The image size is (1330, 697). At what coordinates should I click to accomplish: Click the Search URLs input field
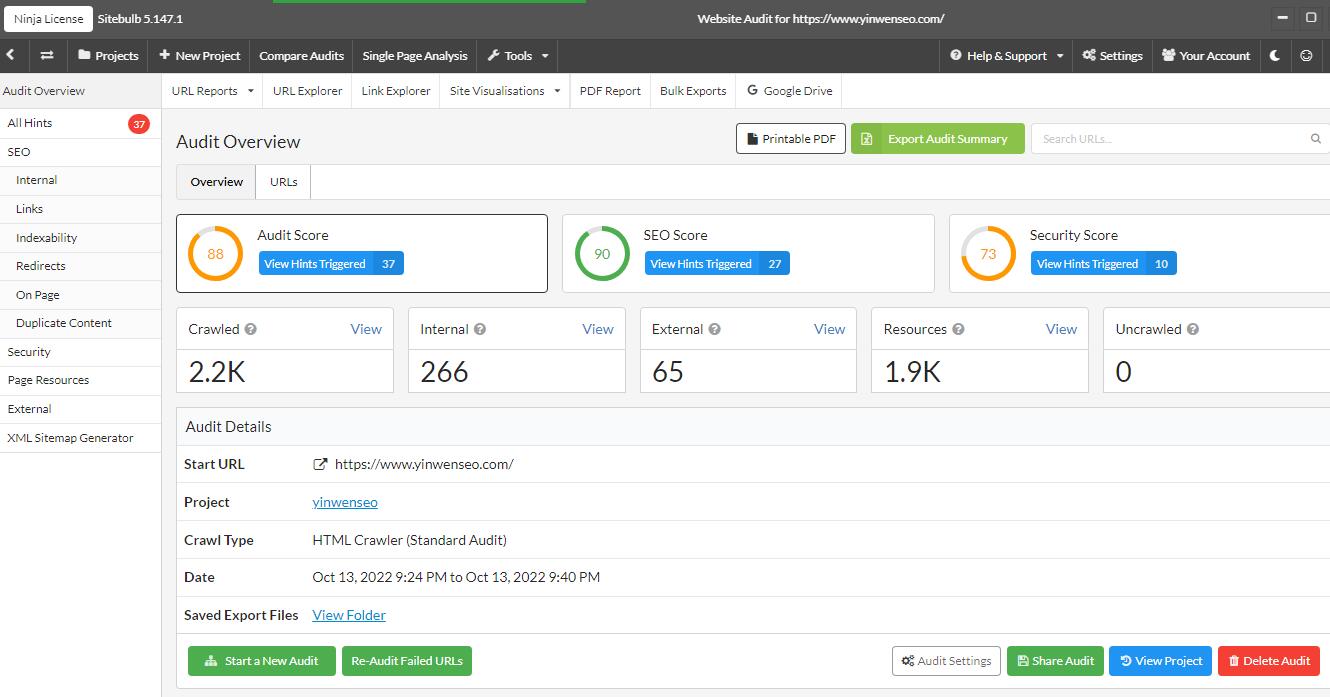1170,139
